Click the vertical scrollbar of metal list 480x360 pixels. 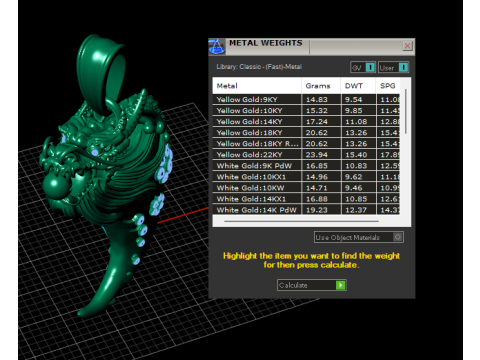pyautogui.click(x=405, y=112)
